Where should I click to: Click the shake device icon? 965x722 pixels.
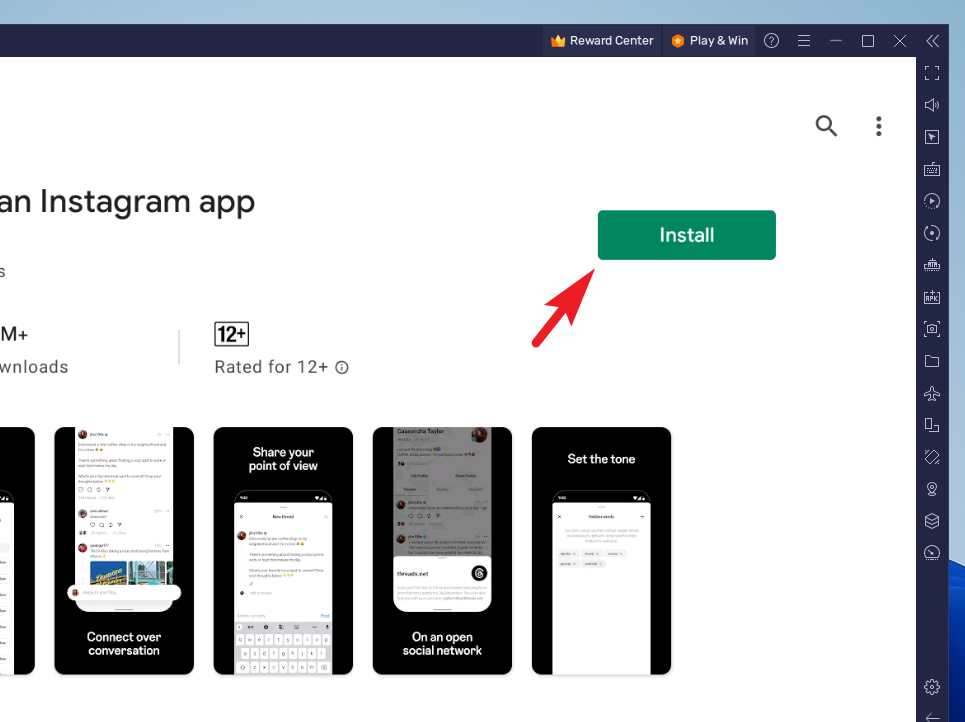click(932, 457)
